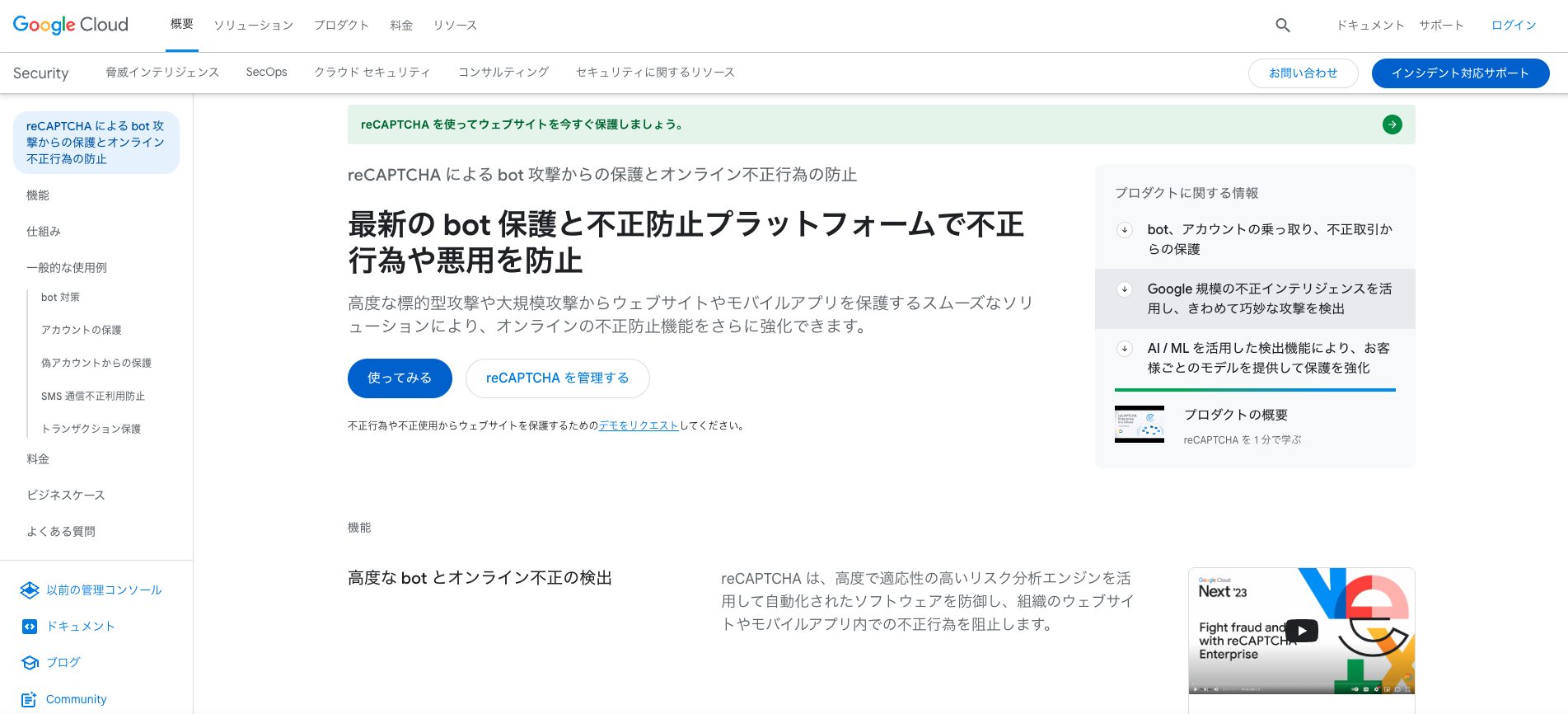This screenshot has width=1568, height=714.
Task: Open the 料金 top menu
Action: [x=401, y=26]
